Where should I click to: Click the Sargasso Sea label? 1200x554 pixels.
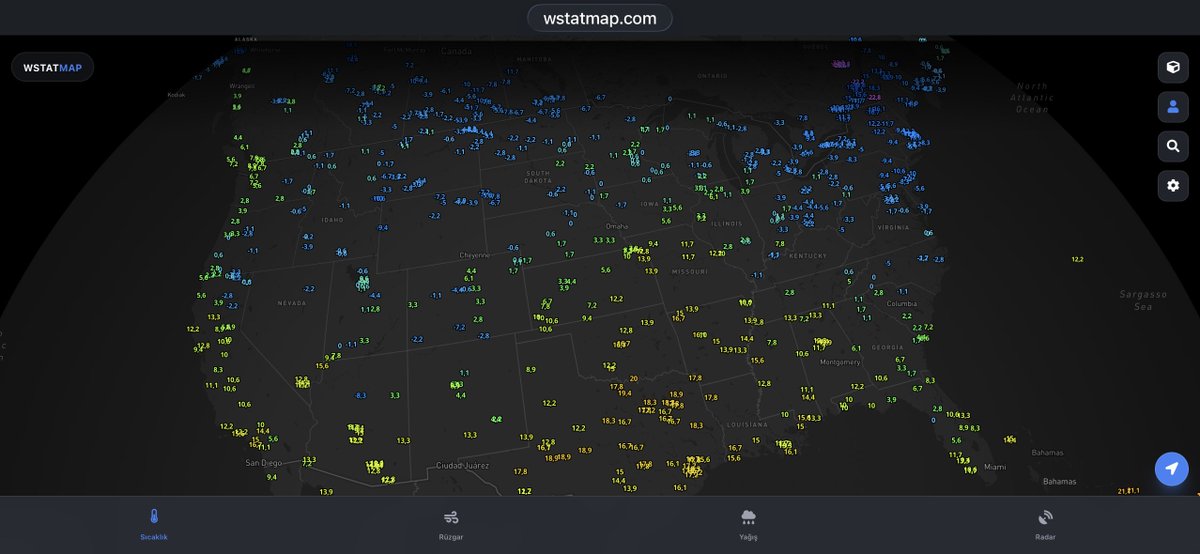(x=1143, y=301)
